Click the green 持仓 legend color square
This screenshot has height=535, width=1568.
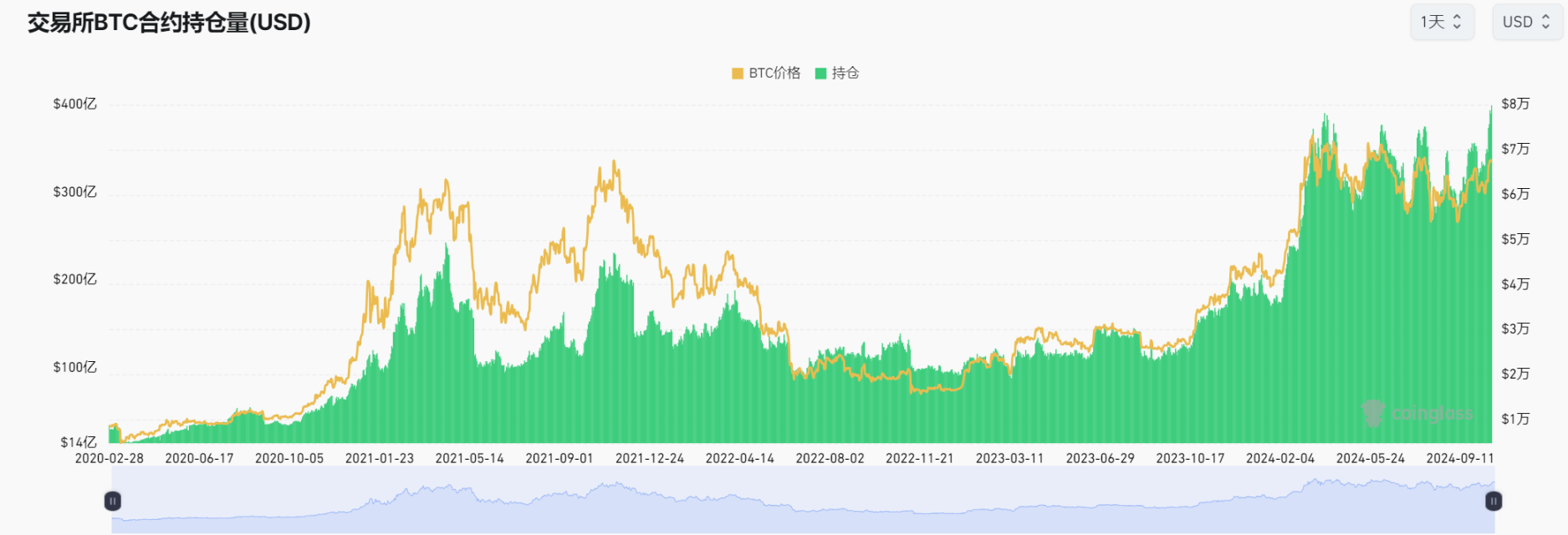(x=820, y=74)
